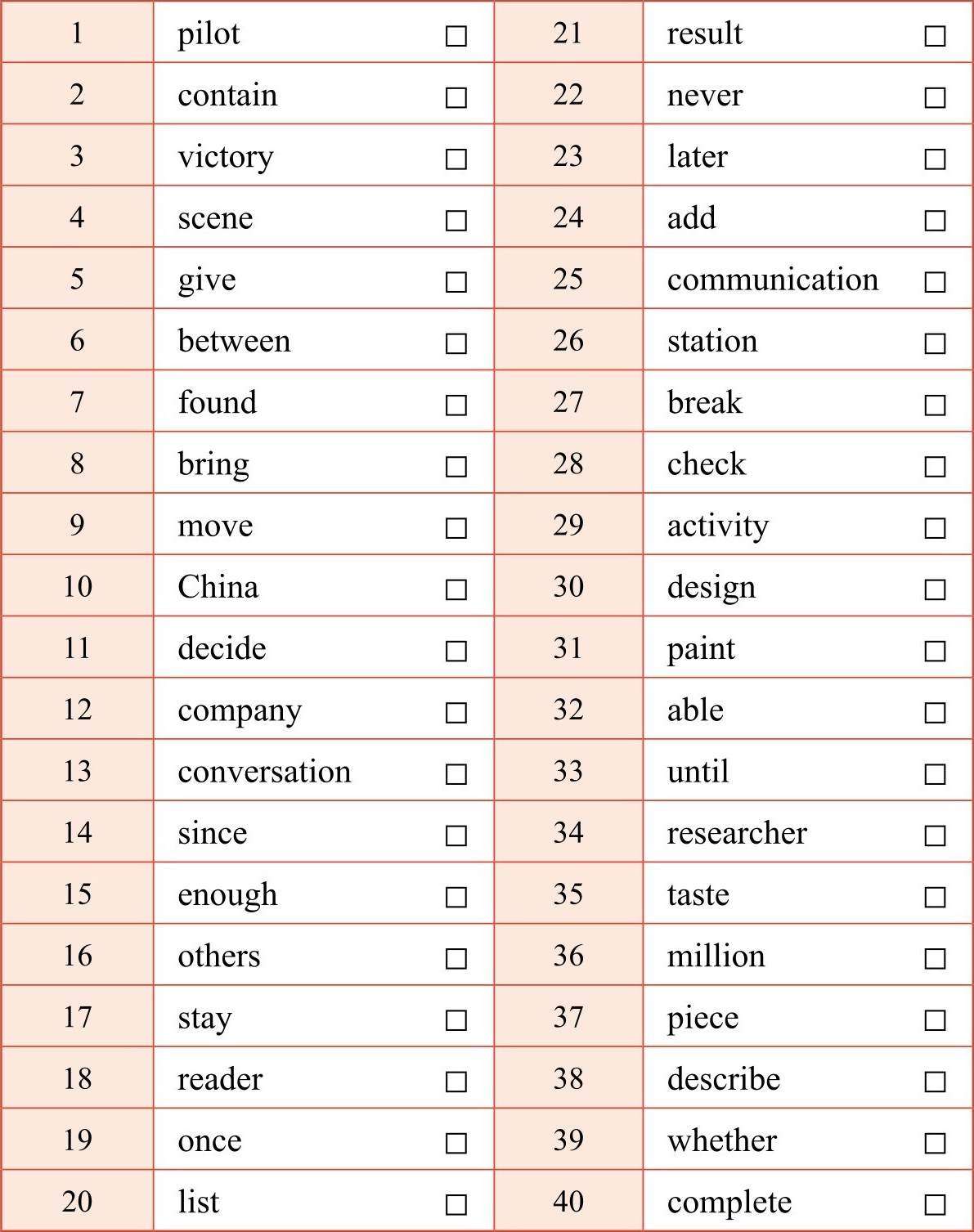Tick the checkbox for victory
Screen dimensions: 974x1232
pyautogui.click(x=456, y=159)
